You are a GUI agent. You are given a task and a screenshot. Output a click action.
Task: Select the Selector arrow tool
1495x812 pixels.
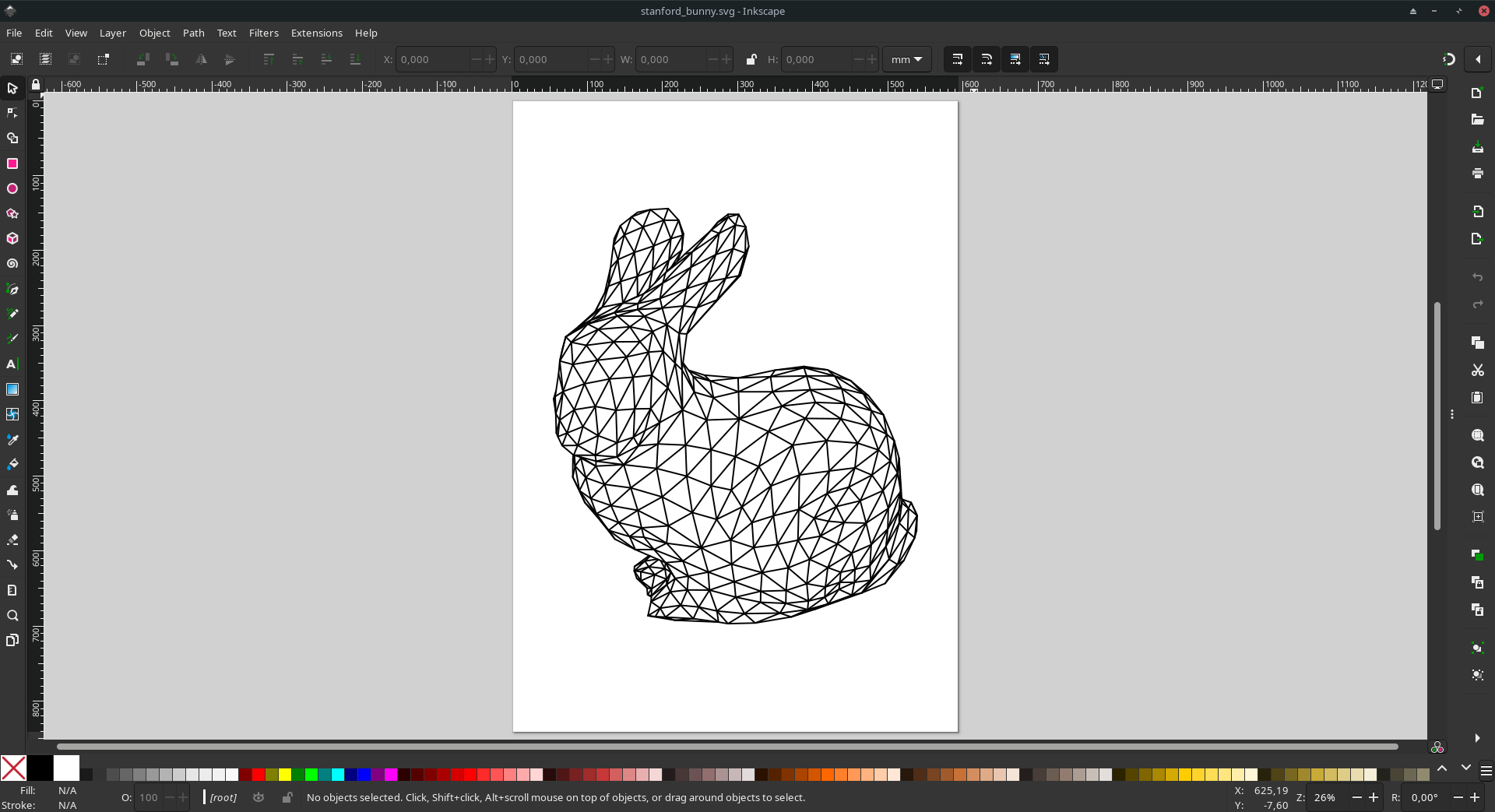click(x=12, y=88)
